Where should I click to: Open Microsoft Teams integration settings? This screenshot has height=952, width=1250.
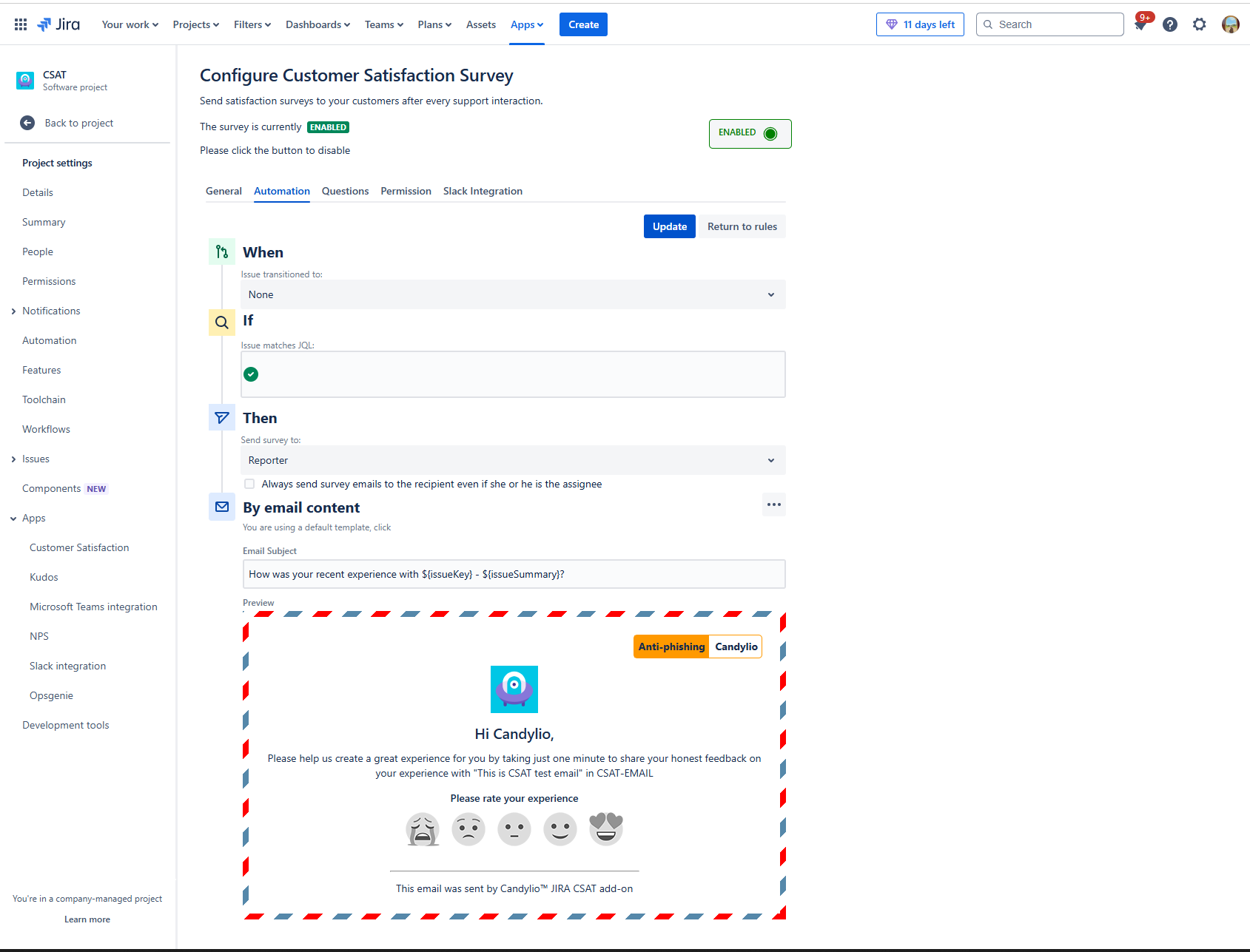93,607
